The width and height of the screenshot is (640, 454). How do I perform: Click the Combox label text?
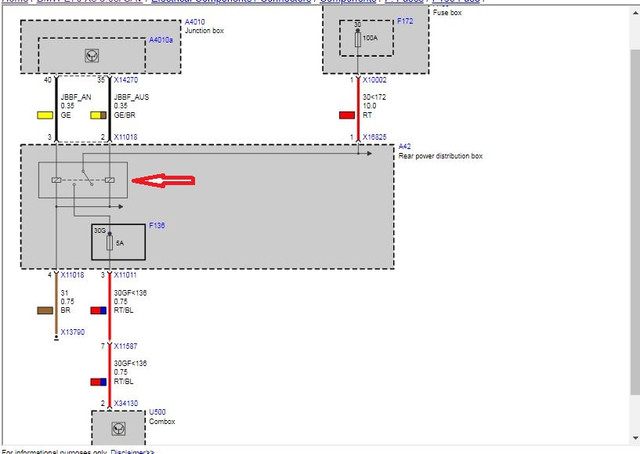162,421
